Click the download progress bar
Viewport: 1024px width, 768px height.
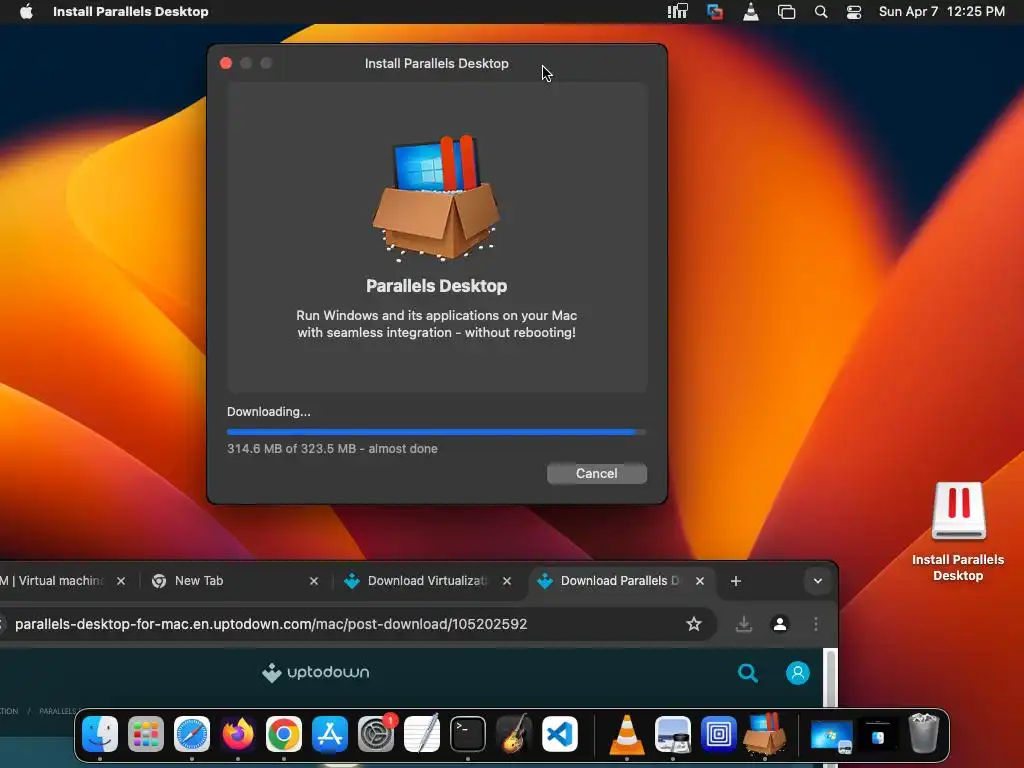click(x=436, y=432)
